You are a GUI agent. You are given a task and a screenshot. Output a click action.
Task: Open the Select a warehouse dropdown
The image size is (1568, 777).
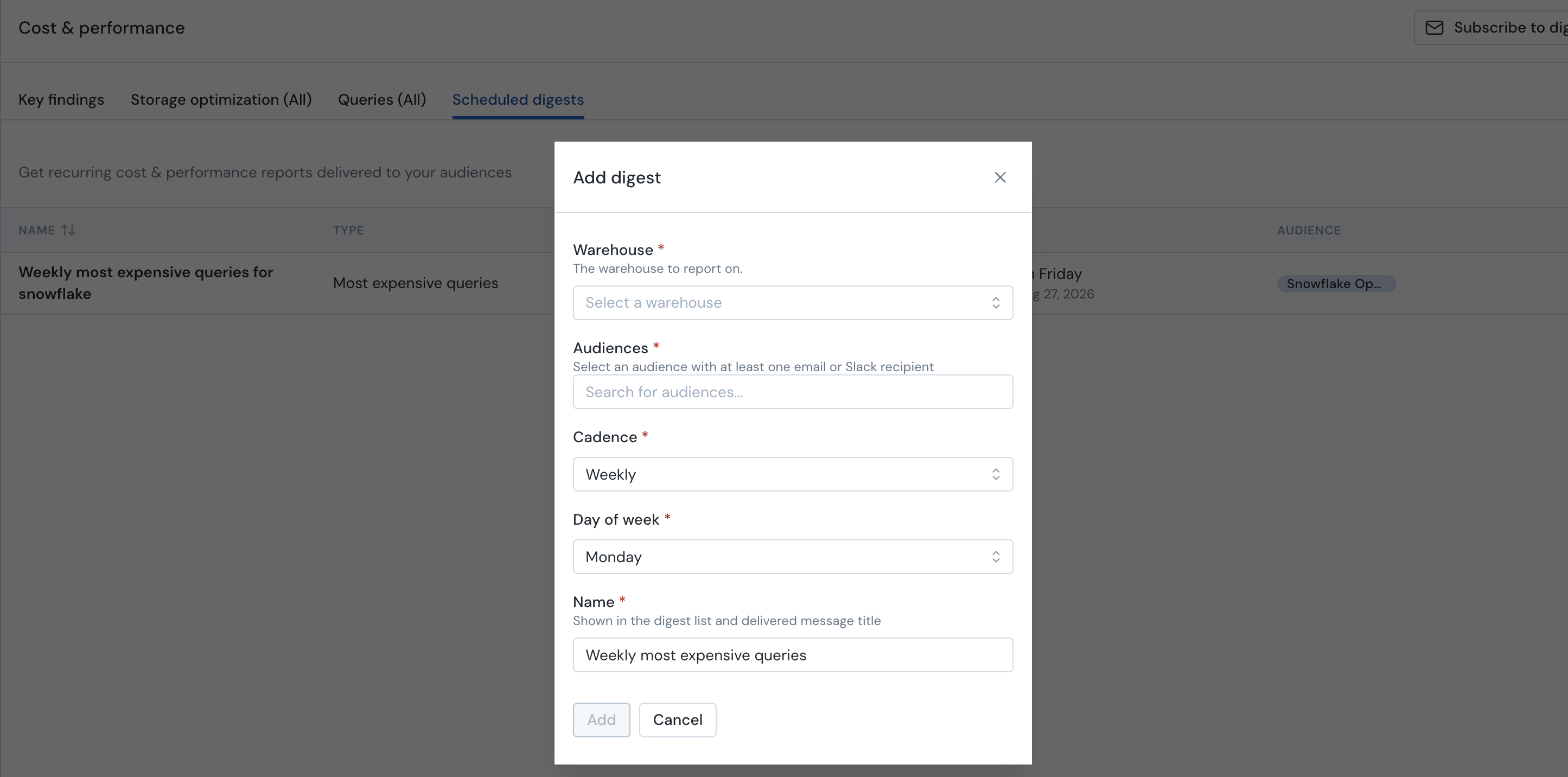click(x=793, y=303)
